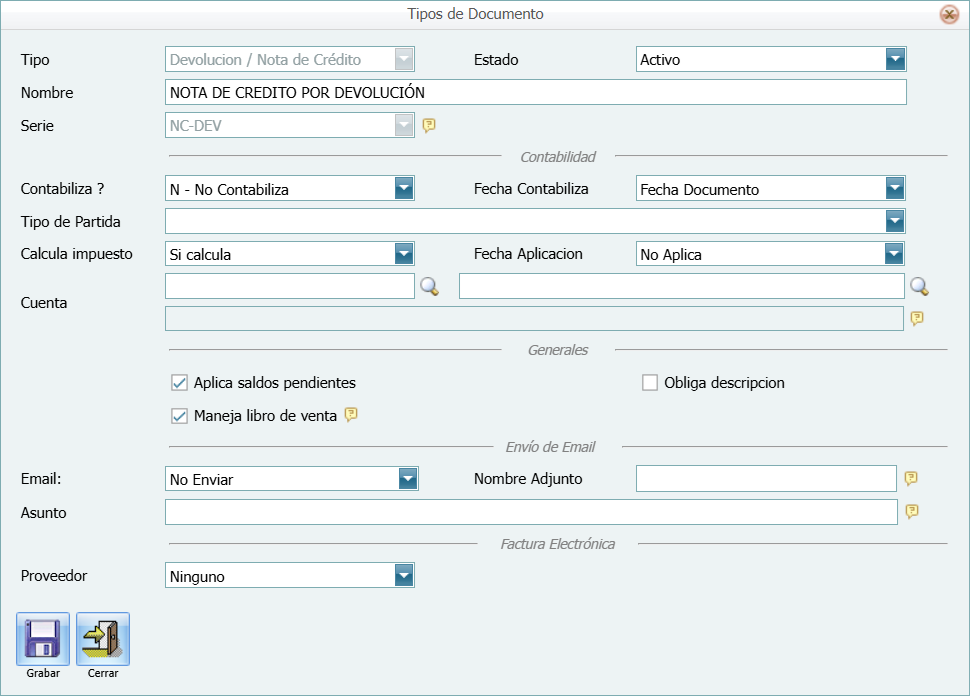The height and width of the screenshot is (696, 970).
Task: Enable the Obliga descripcion checkbox
Action: pyautogui.click(x=648, y=382)
